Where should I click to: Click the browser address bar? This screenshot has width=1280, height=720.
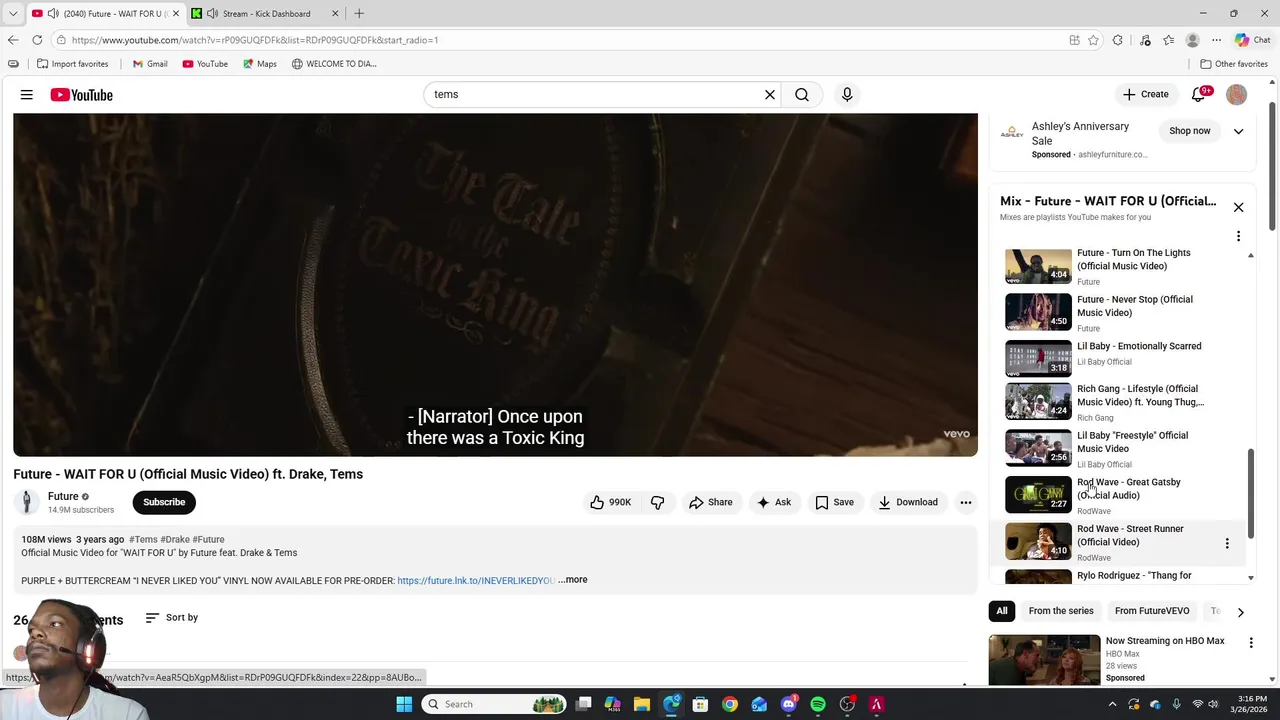click(560, 40)
